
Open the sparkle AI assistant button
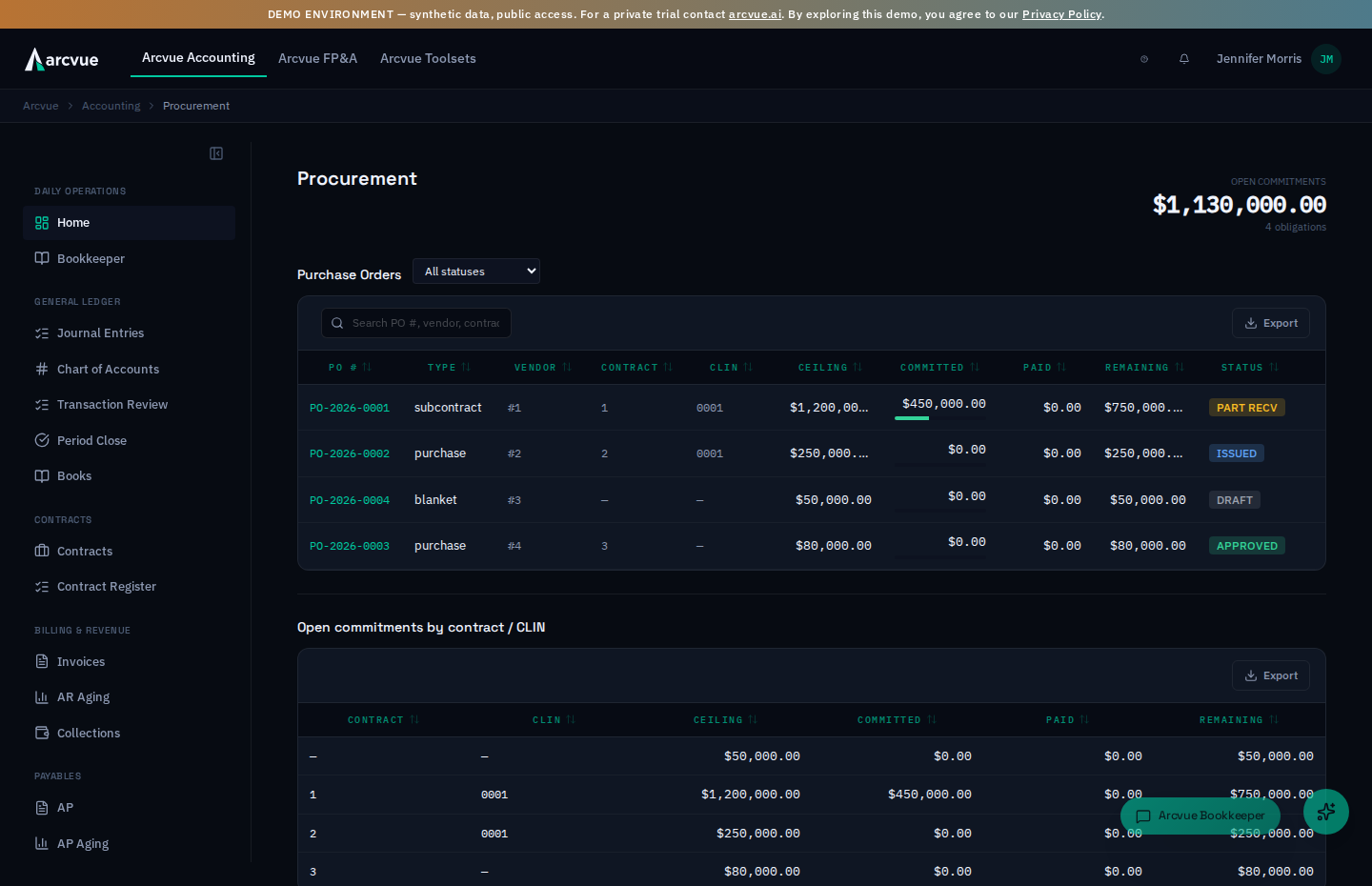[1326, 812]
